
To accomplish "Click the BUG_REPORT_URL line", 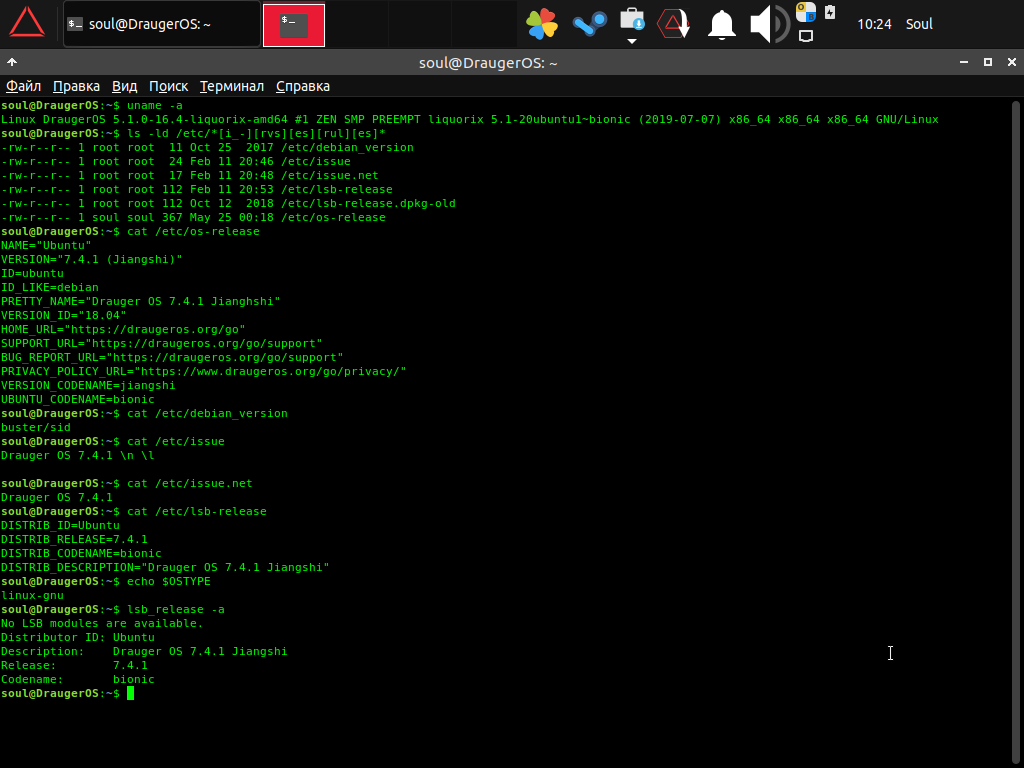I will click(x=172, y=357).
